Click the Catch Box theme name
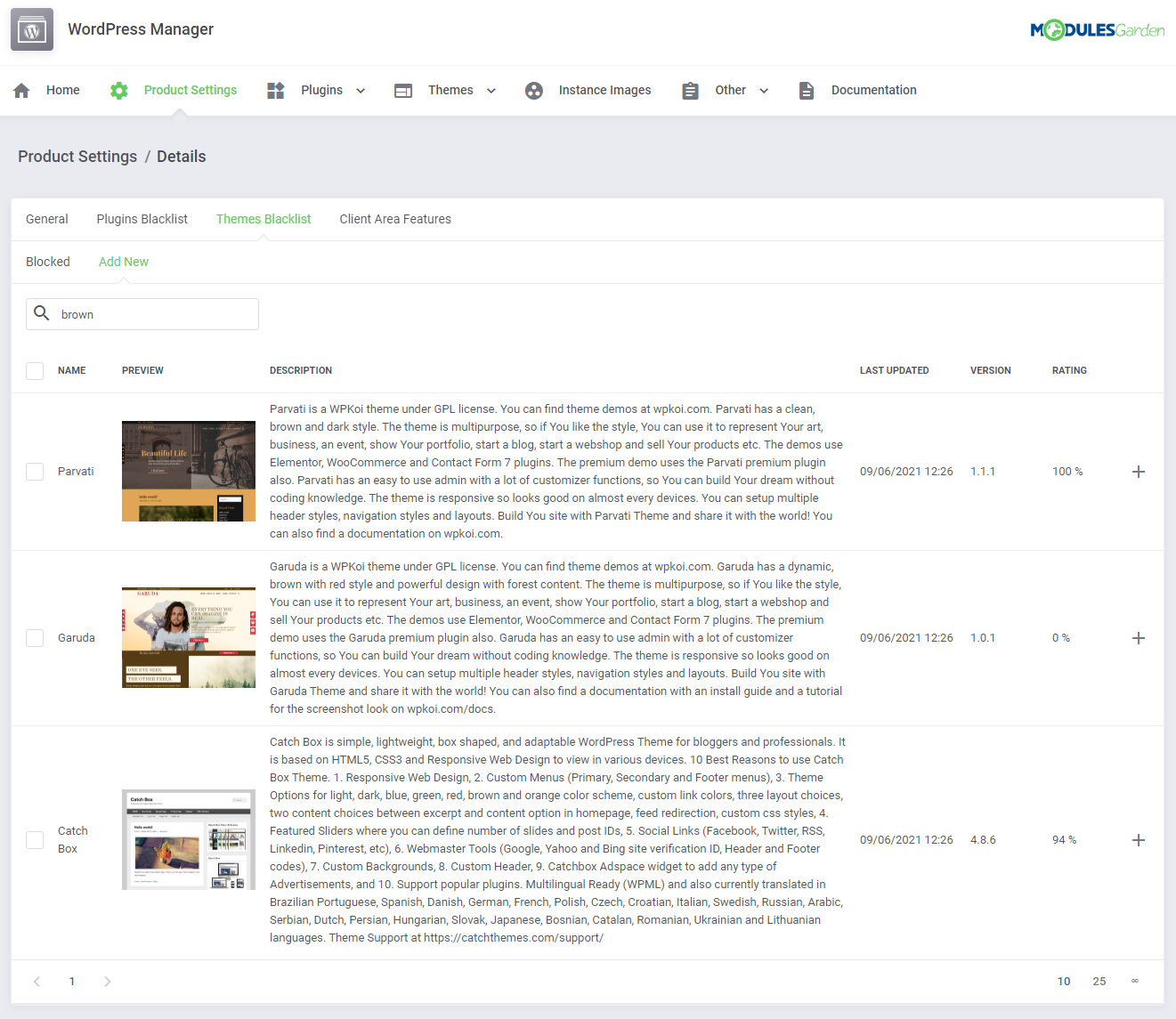 (73, 840)
